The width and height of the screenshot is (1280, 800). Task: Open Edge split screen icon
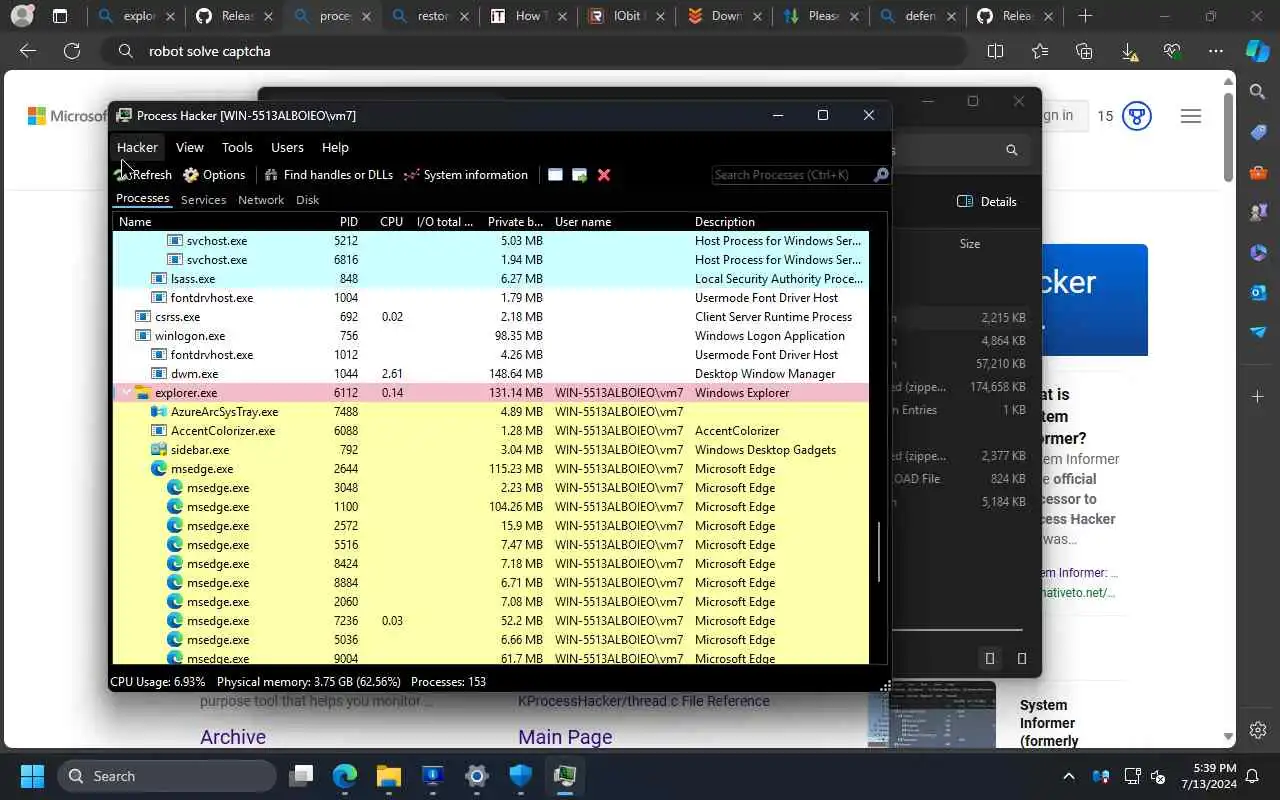coord(995,52)
